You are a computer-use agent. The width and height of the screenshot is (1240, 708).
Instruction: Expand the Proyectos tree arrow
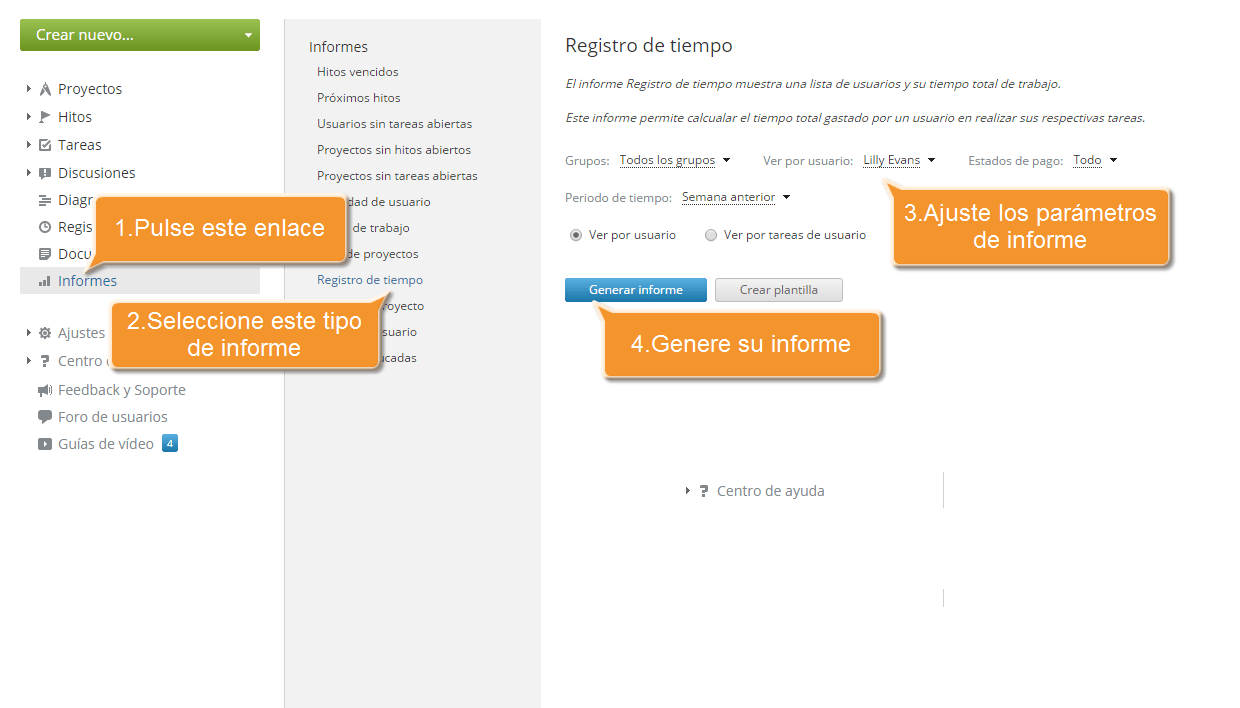click(28, 89)
